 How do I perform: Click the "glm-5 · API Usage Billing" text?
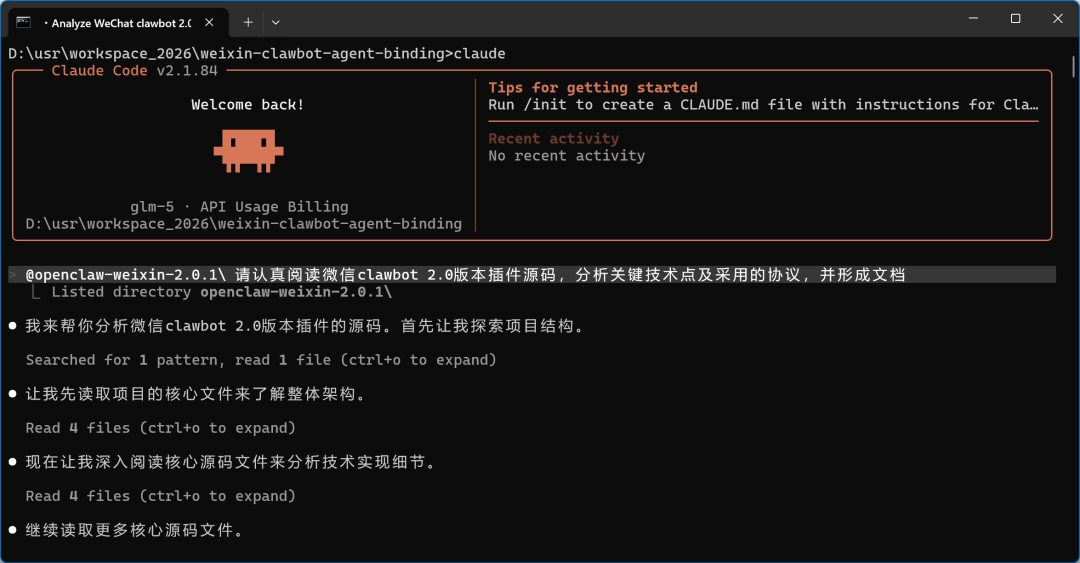point(239,207)
